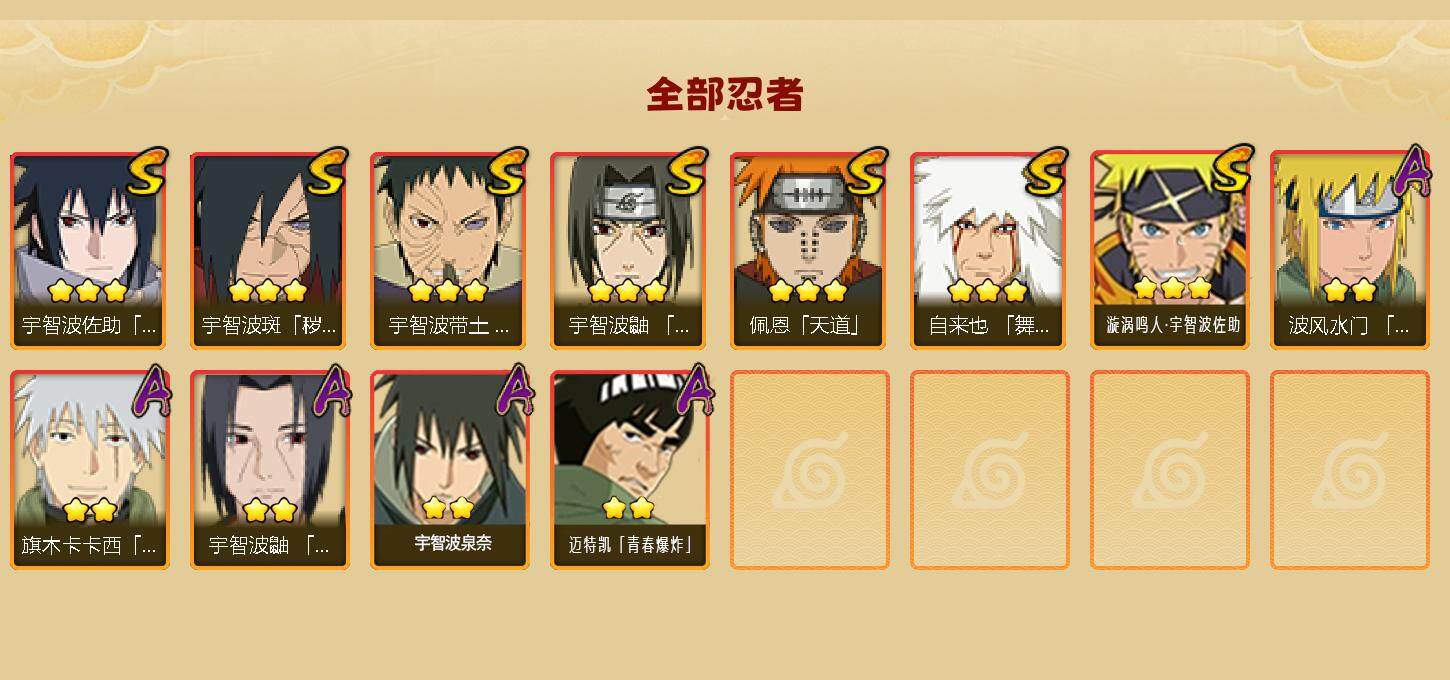This screenshot has height=680, width=1450.
Task: Select the 波风水门 A-rank card
Action: pyautogui.click(x=1350, y=250)
